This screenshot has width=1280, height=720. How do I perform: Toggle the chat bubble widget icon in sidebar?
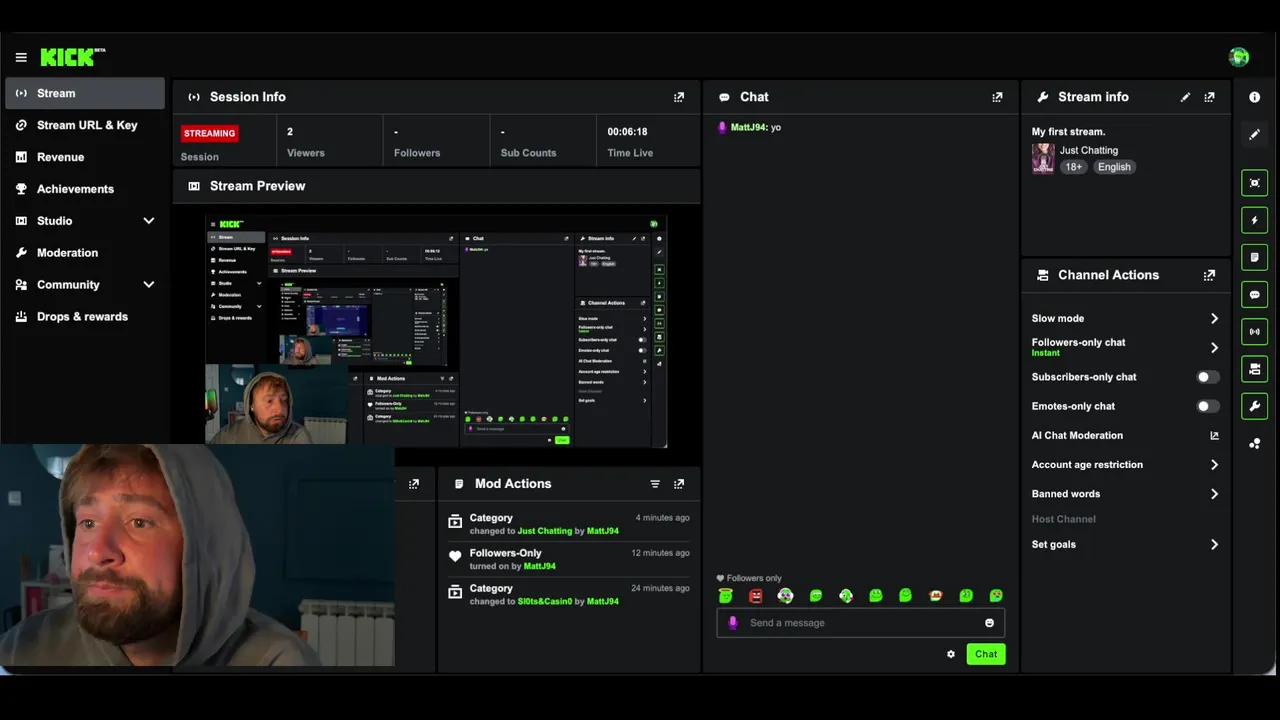[1255, 295]
